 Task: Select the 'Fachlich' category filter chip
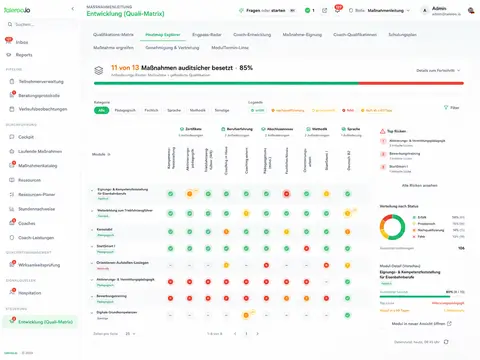coord(151,110)
